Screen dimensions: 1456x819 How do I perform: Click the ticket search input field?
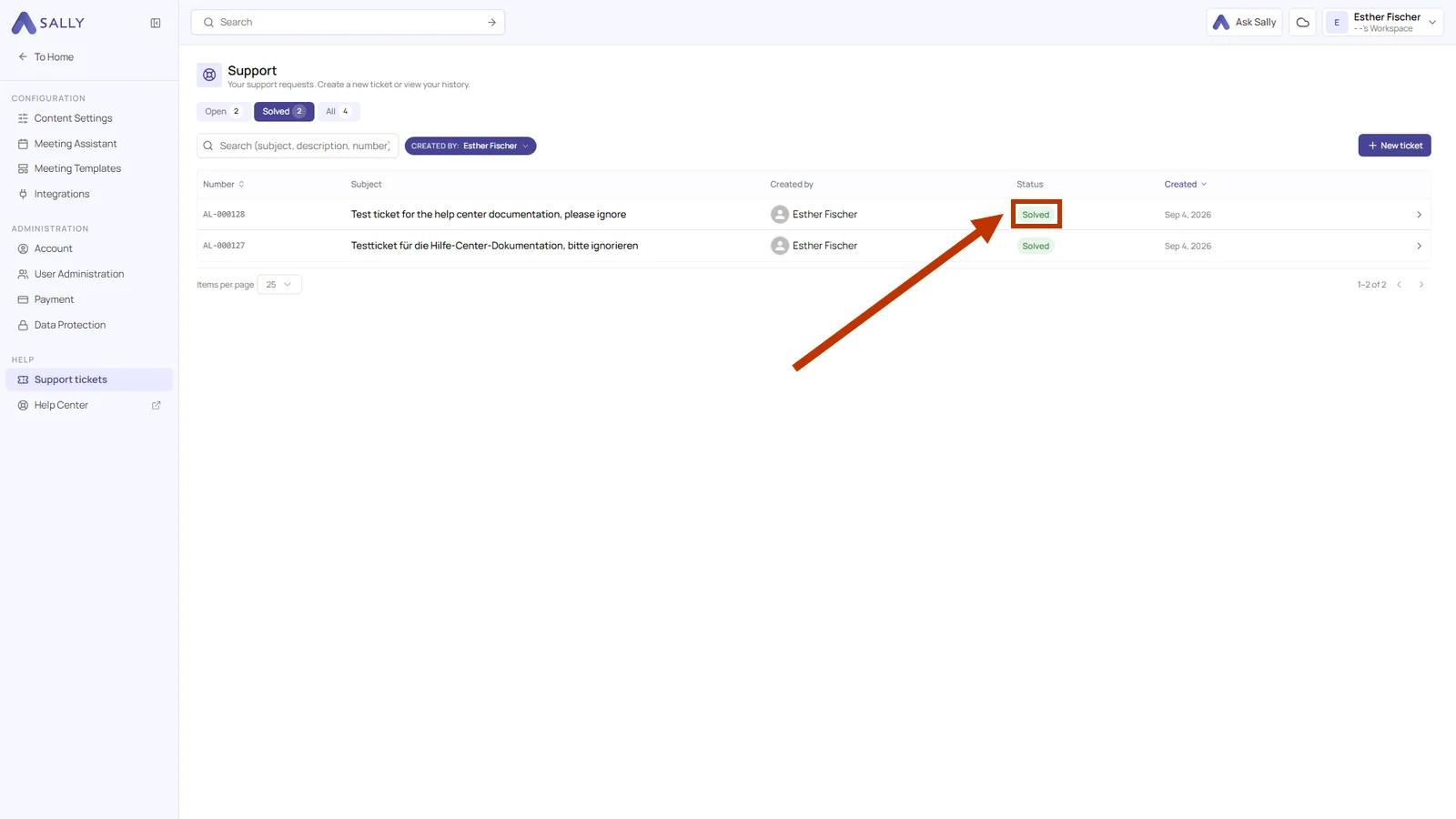[298, 146]
